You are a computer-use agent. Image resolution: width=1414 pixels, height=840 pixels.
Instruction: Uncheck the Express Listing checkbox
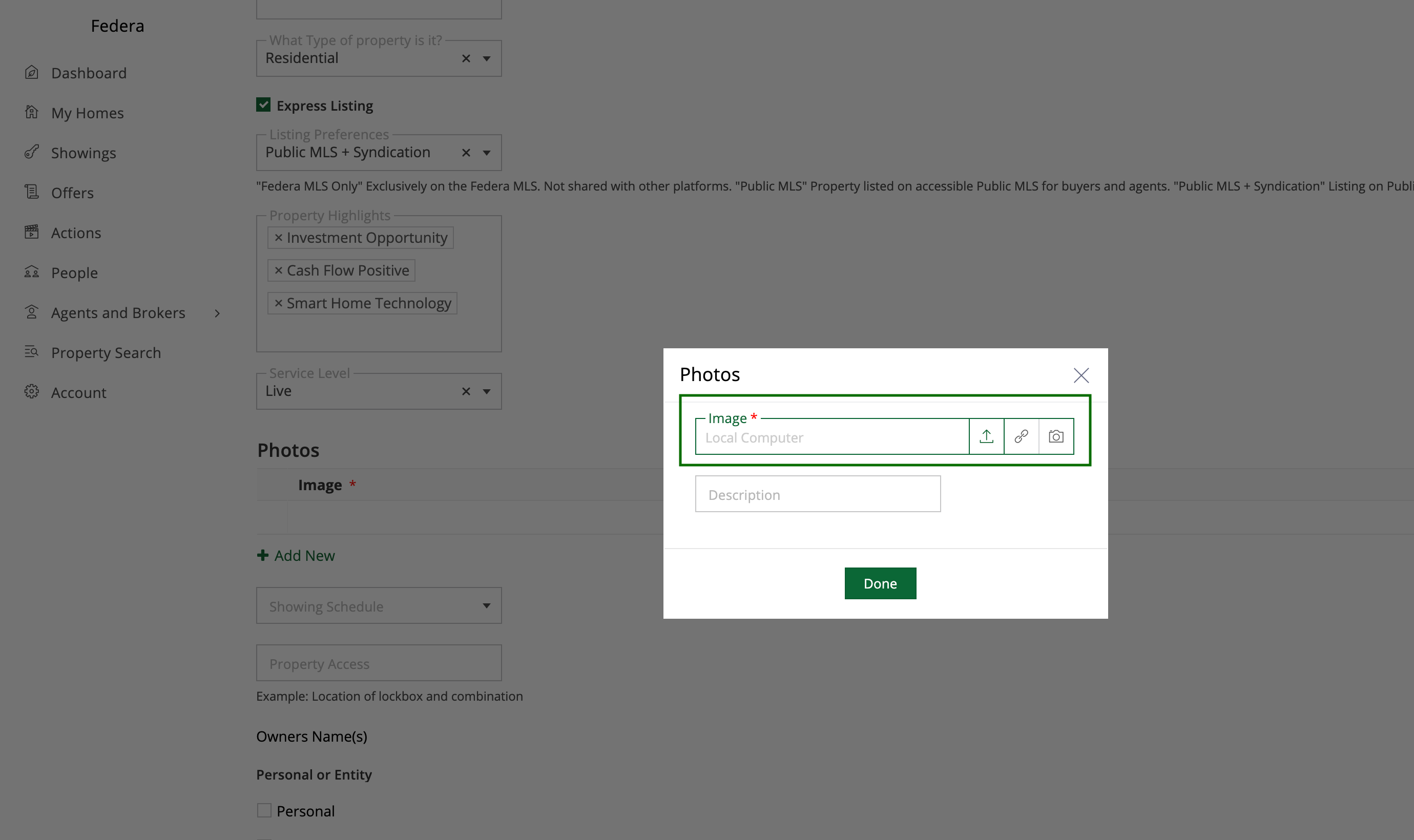pyautogui.click(x=263, y=104)
